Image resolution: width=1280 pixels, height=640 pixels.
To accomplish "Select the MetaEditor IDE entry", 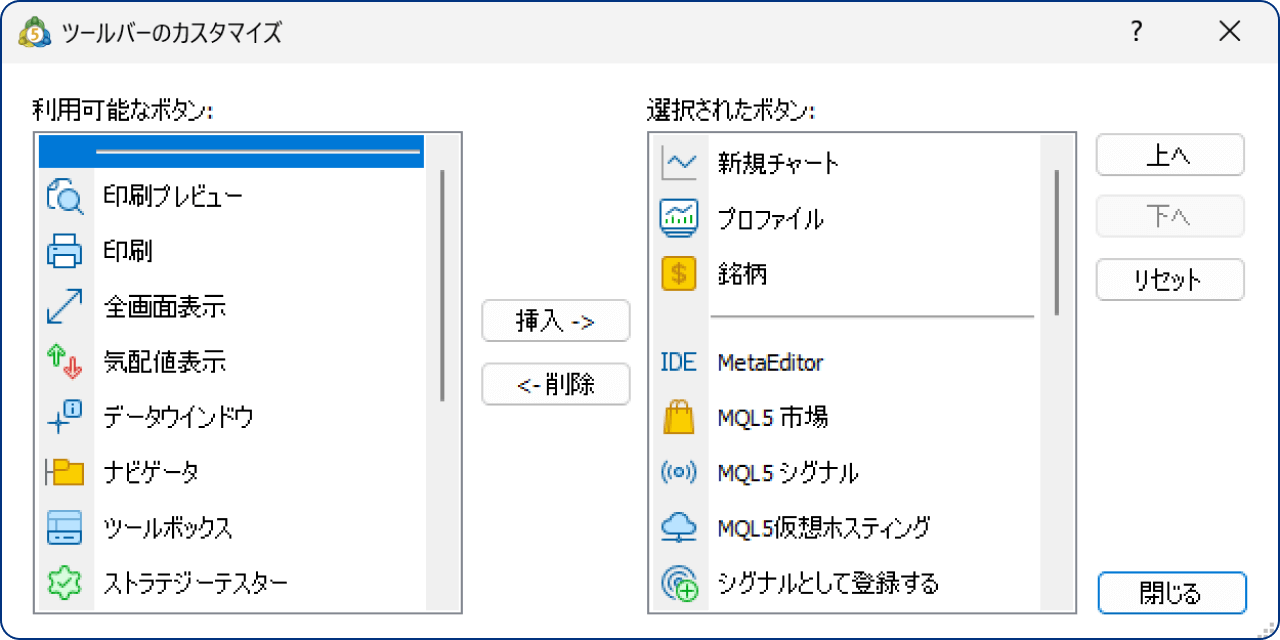I will point(677,362).
